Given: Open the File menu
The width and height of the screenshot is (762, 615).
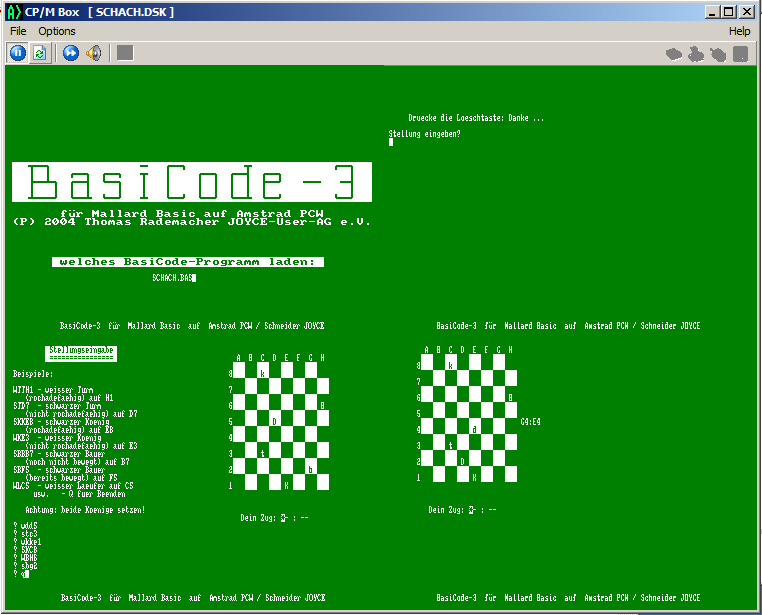Looking at the screenshot, I should click(x=18, y=31).
